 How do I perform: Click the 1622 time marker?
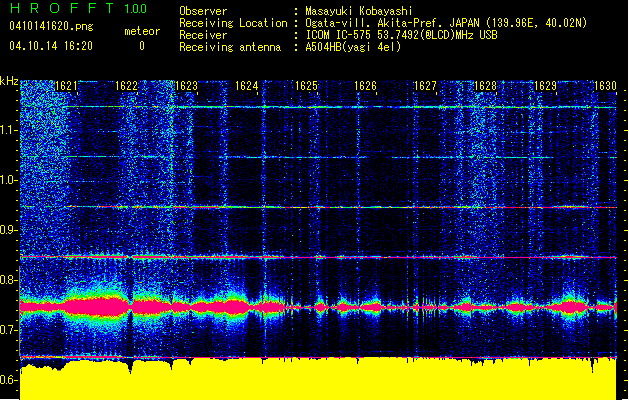pos(126,86)
